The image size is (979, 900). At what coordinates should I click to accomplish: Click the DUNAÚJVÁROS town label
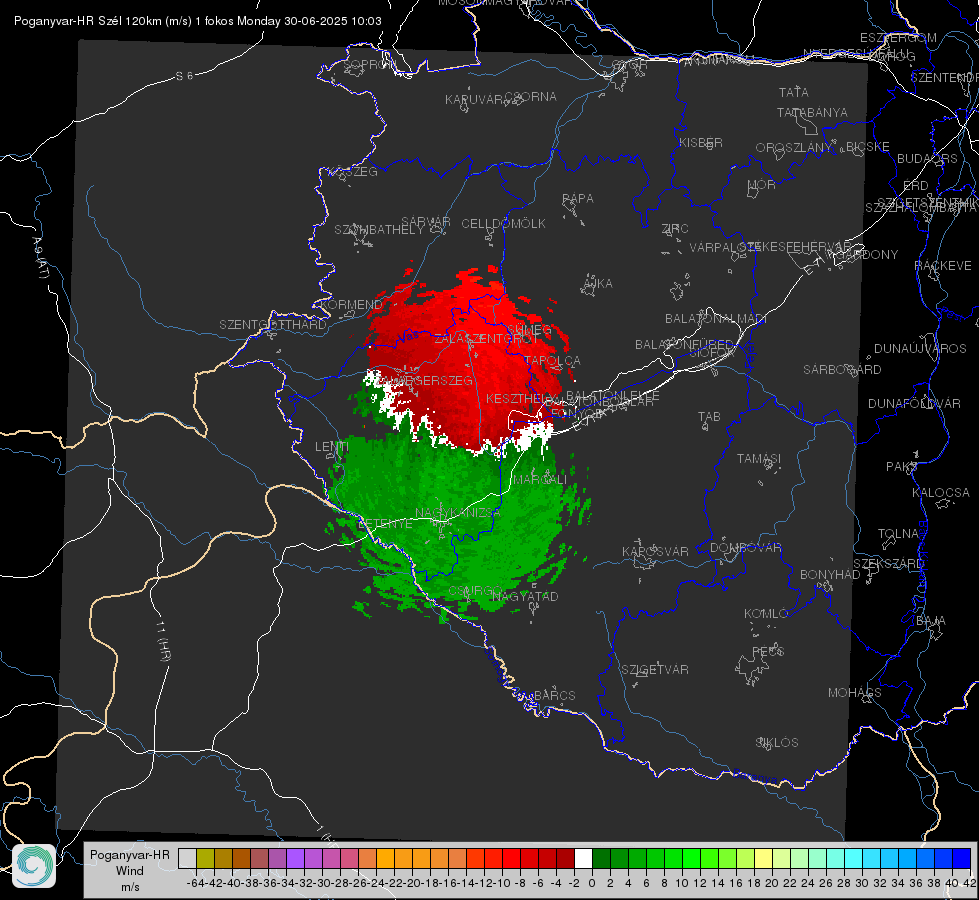coord(920,349)
